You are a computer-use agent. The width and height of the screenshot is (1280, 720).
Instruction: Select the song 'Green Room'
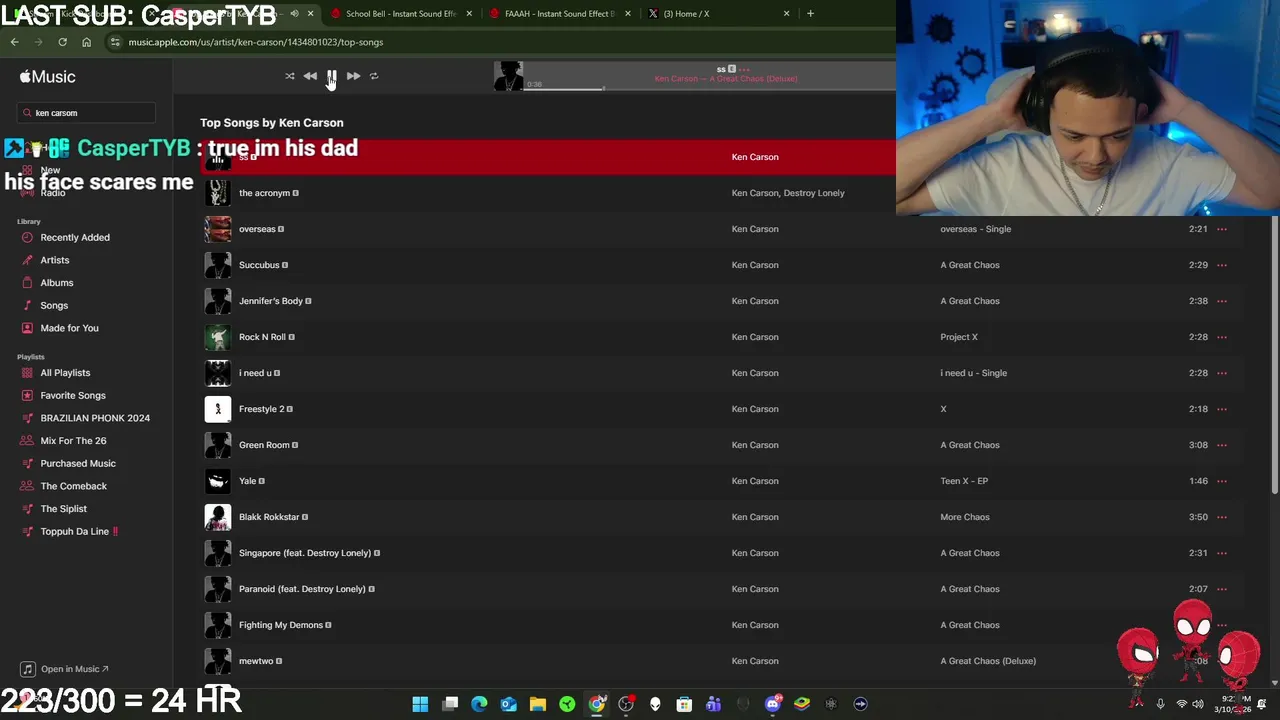[x=264, y=445]
